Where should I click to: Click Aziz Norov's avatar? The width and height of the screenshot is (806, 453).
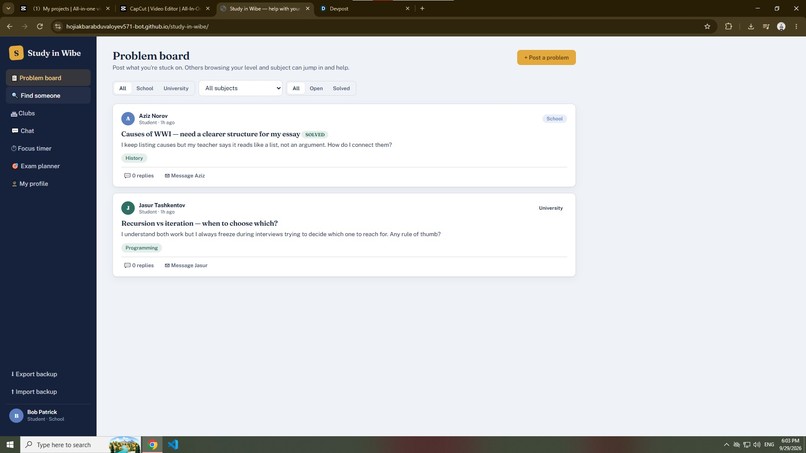pos(128,119)
